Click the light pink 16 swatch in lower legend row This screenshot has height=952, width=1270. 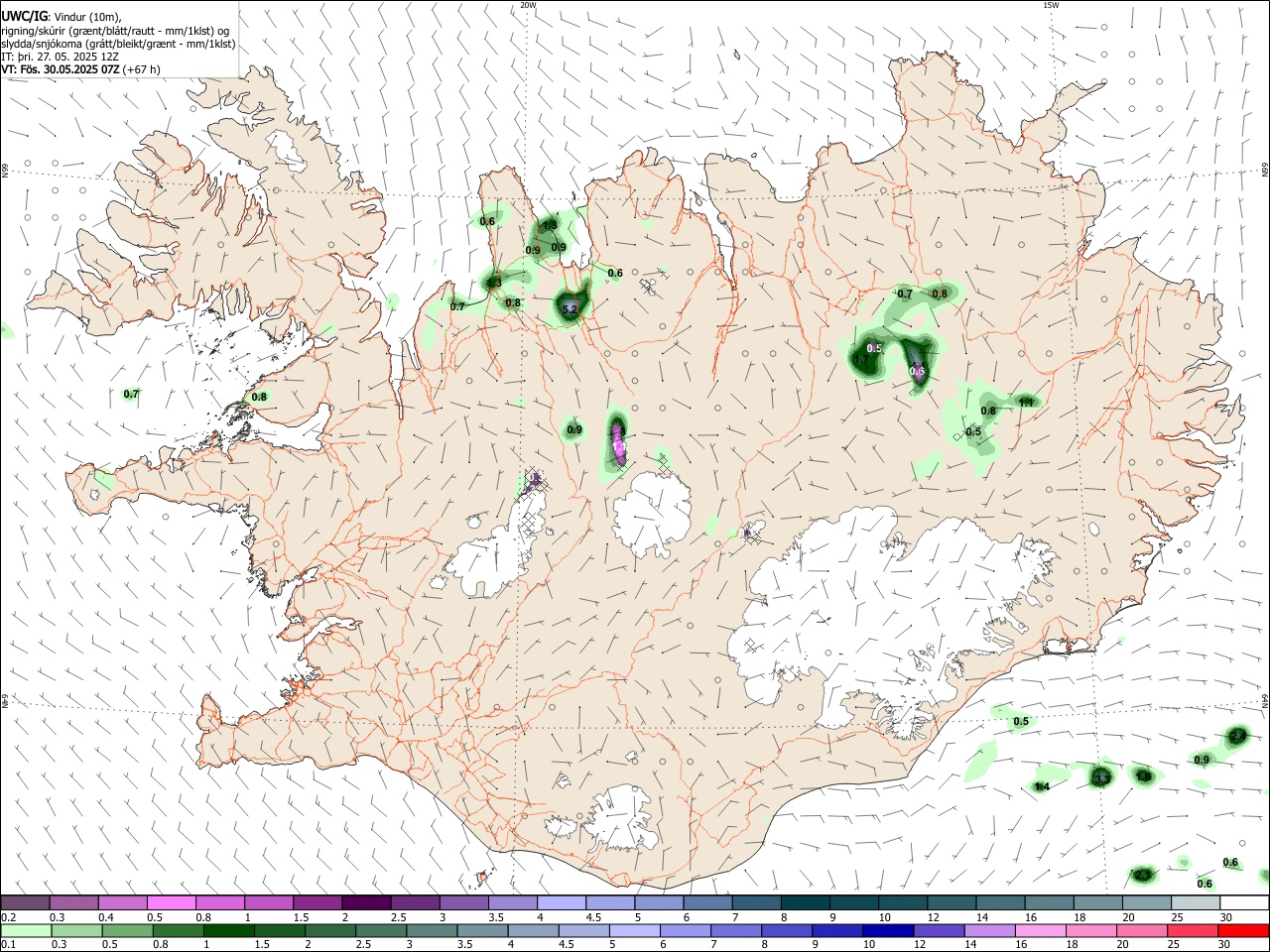coord(1041,931)
